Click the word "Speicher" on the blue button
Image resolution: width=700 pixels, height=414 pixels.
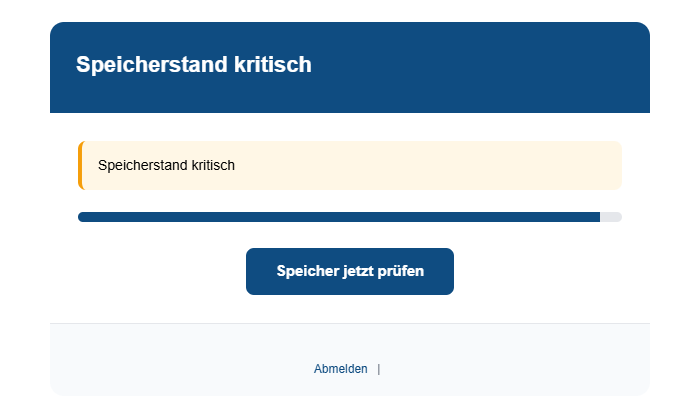[x=306, y=272]
